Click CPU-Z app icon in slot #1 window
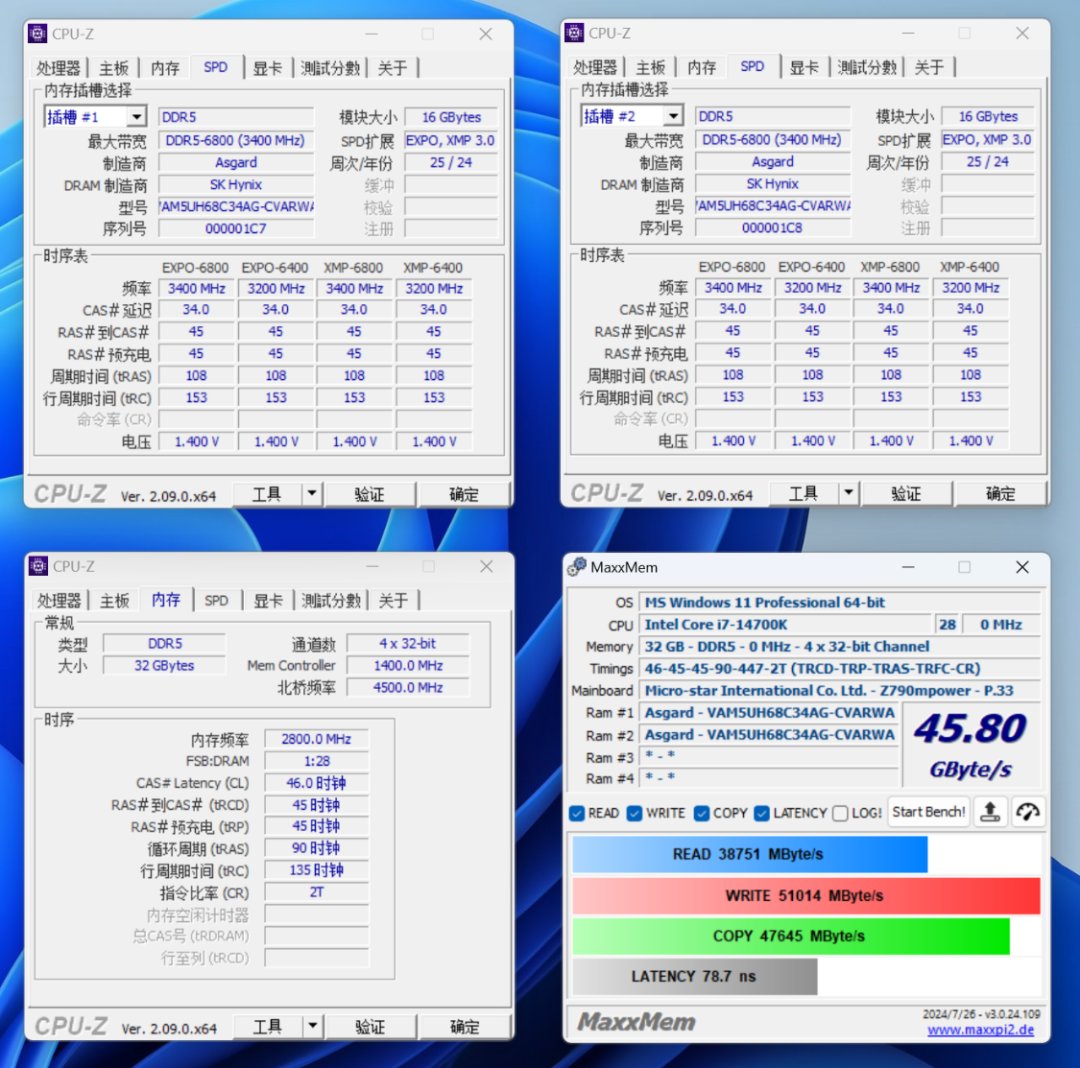 [x=38, y=33]
